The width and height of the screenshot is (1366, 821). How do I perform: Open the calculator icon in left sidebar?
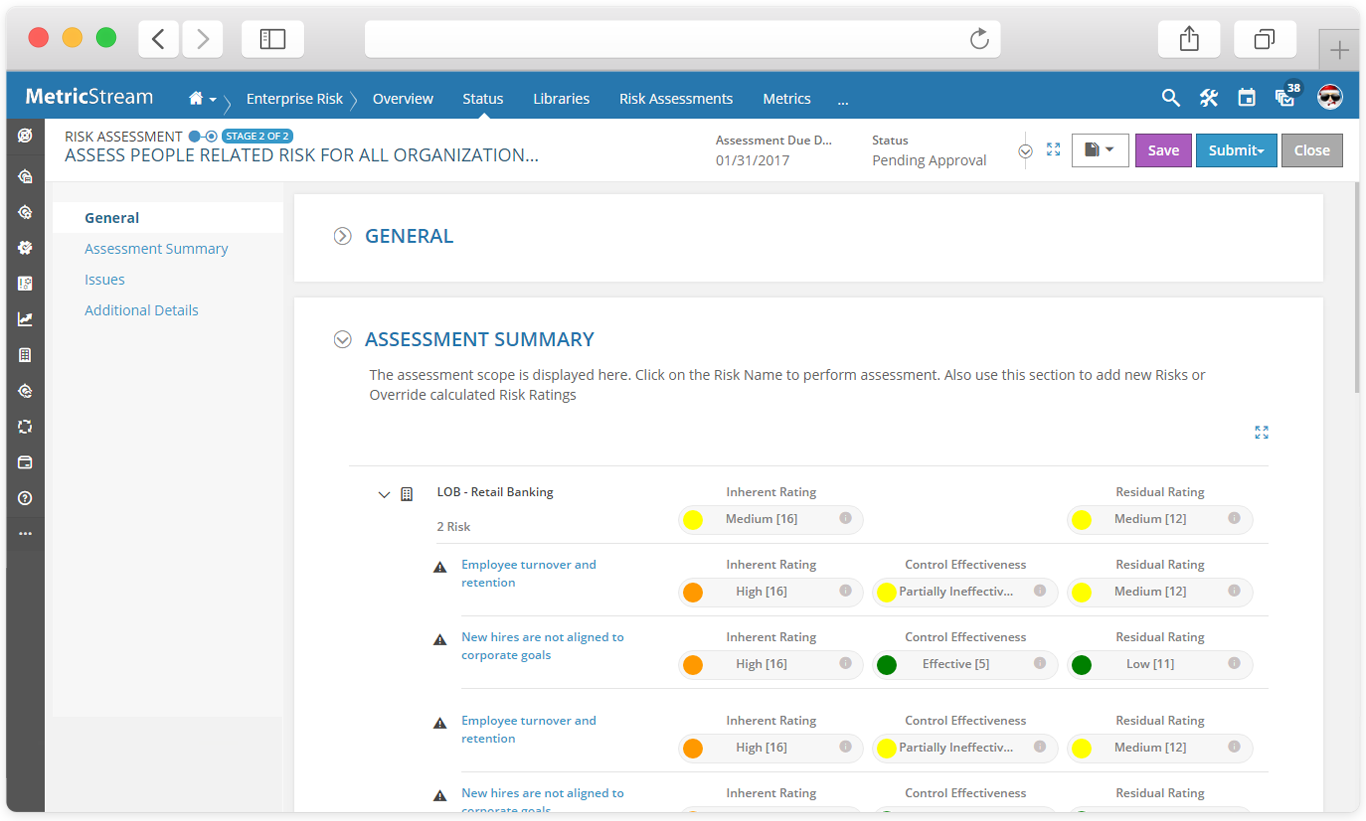click(x=25, y=354)
